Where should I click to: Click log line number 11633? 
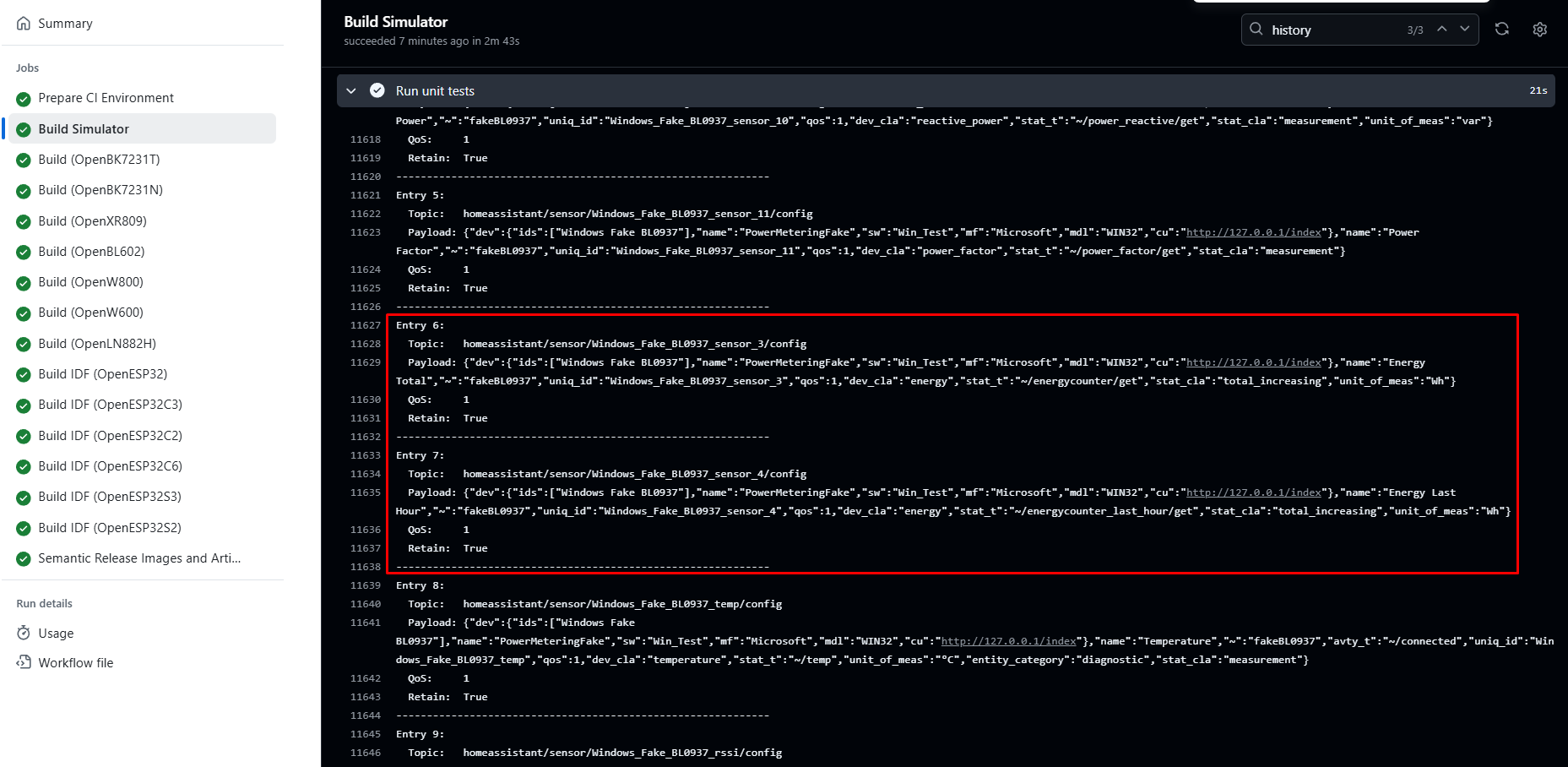point(366,455)
